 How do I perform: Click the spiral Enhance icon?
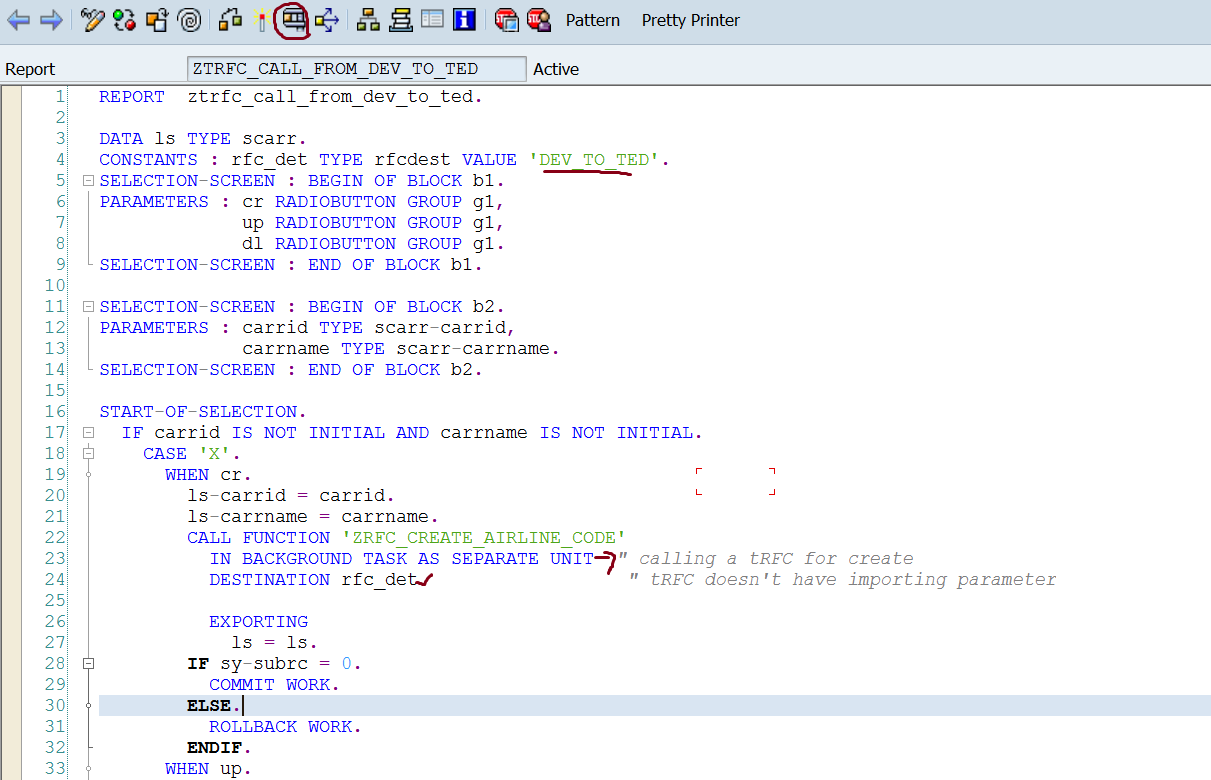pyautogui.click(x=188, y=19)
